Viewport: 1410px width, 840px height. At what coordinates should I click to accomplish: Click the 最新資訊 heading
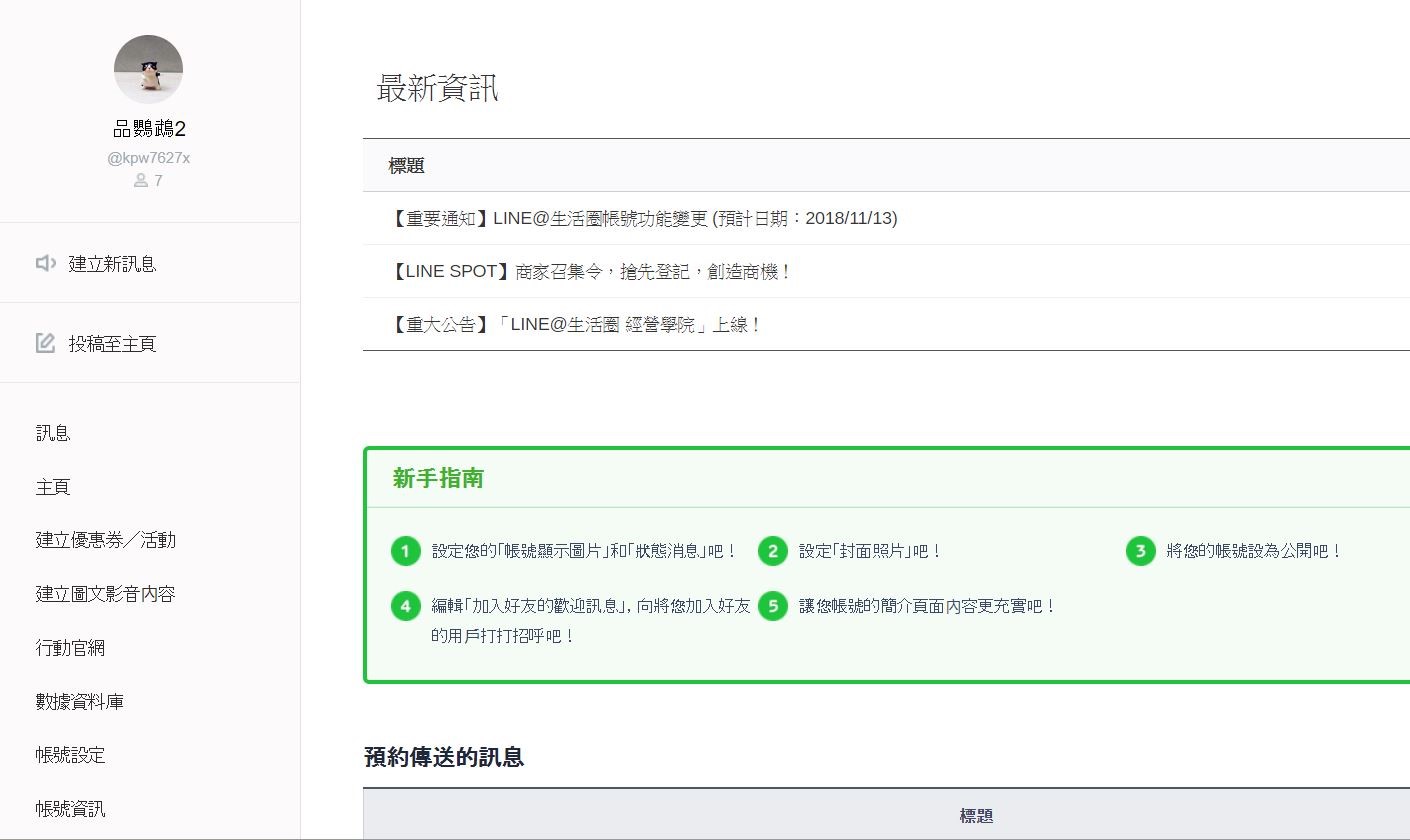[x=437, y=88]
